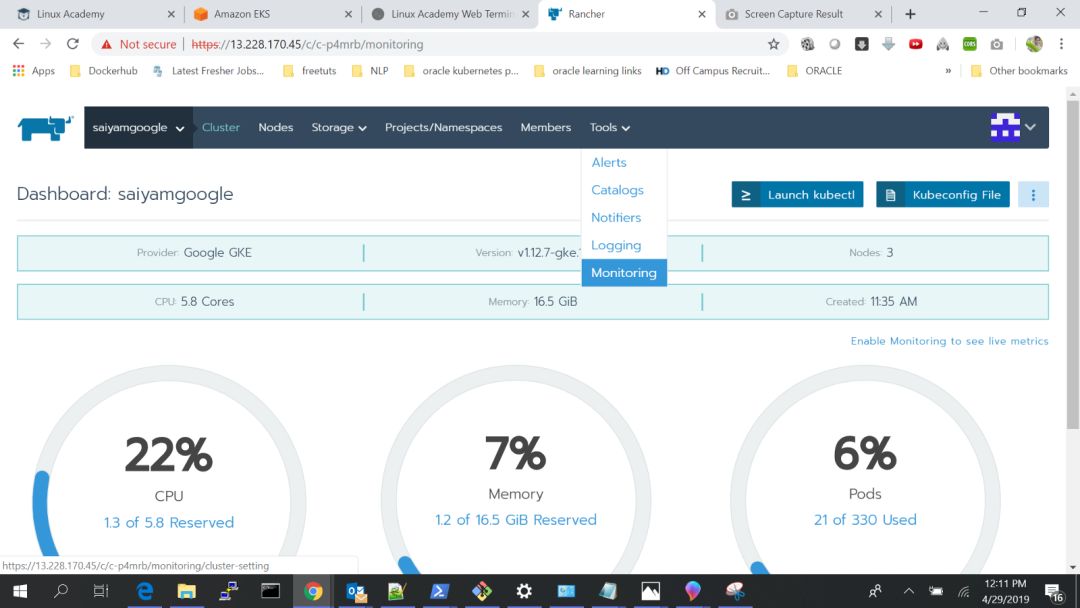Screen dimensions: 1080x608
Task: Select Catalogs from the Tools menu
Action: click(x=617, y=190)
